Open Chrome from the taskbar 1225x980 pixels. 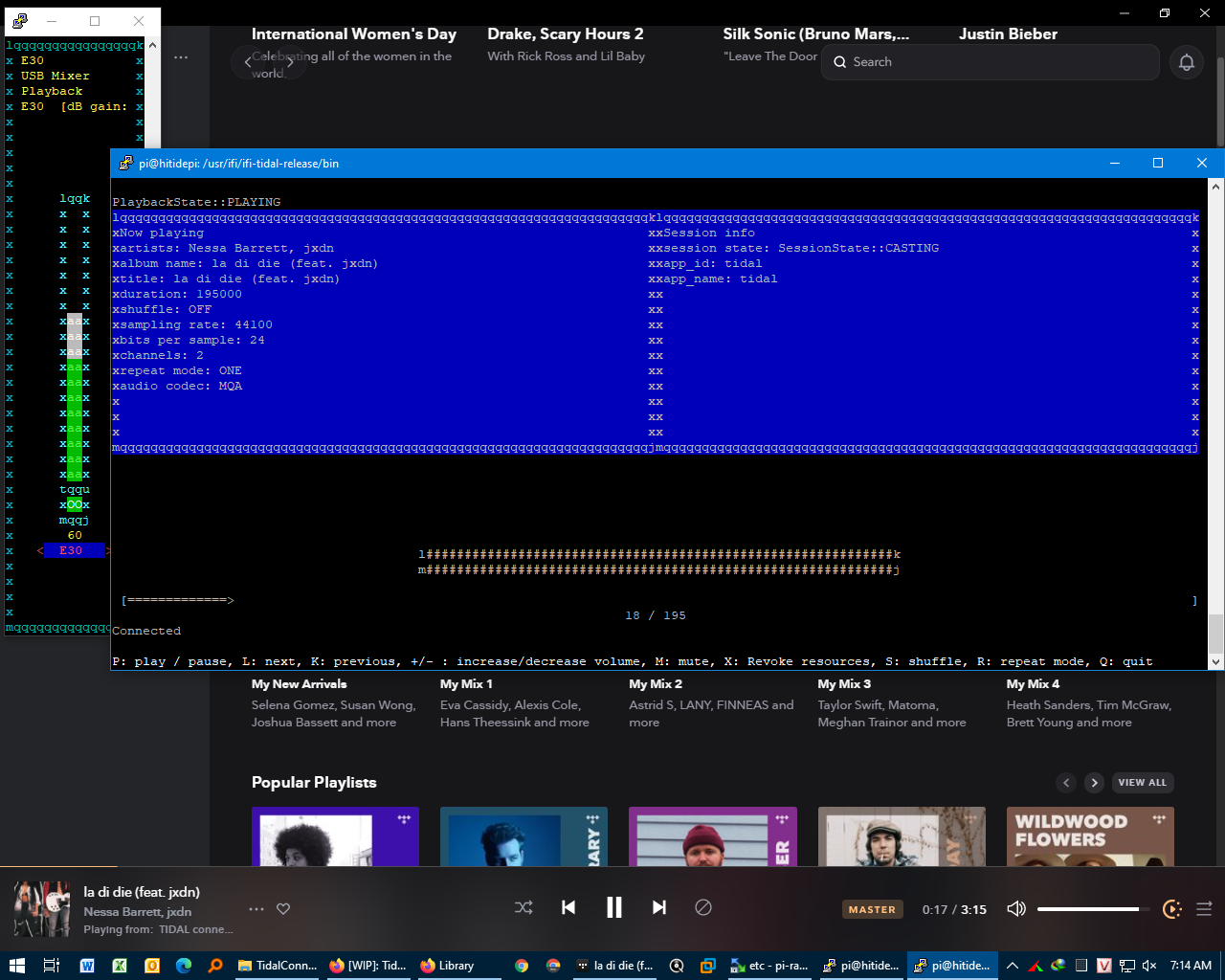pos(522,966)
